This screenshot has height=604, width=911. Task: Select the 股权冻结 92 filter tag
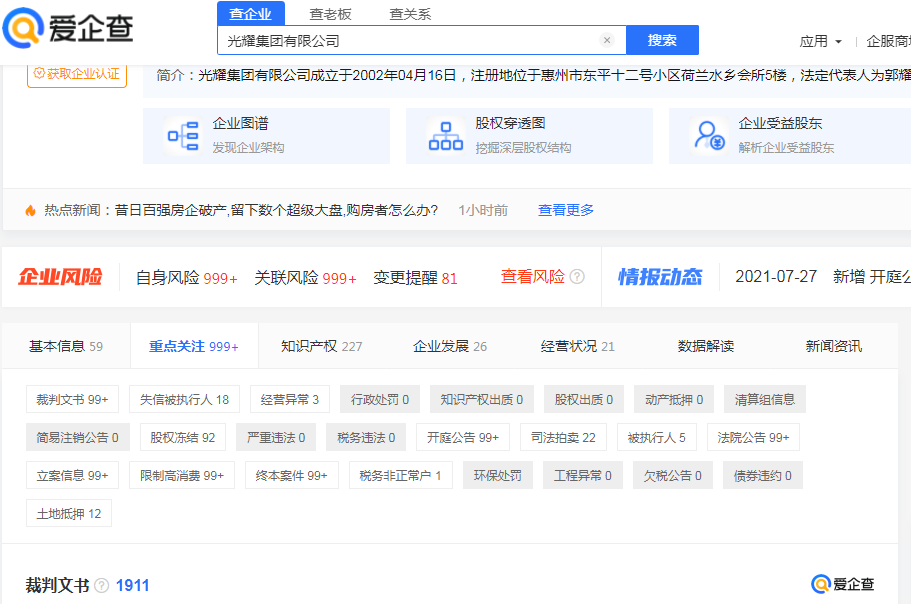[182, 437]
